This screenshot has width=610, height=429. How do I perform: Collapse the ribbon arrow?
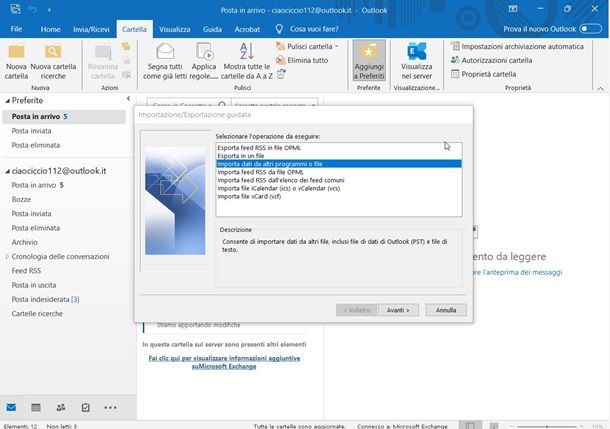600,89
